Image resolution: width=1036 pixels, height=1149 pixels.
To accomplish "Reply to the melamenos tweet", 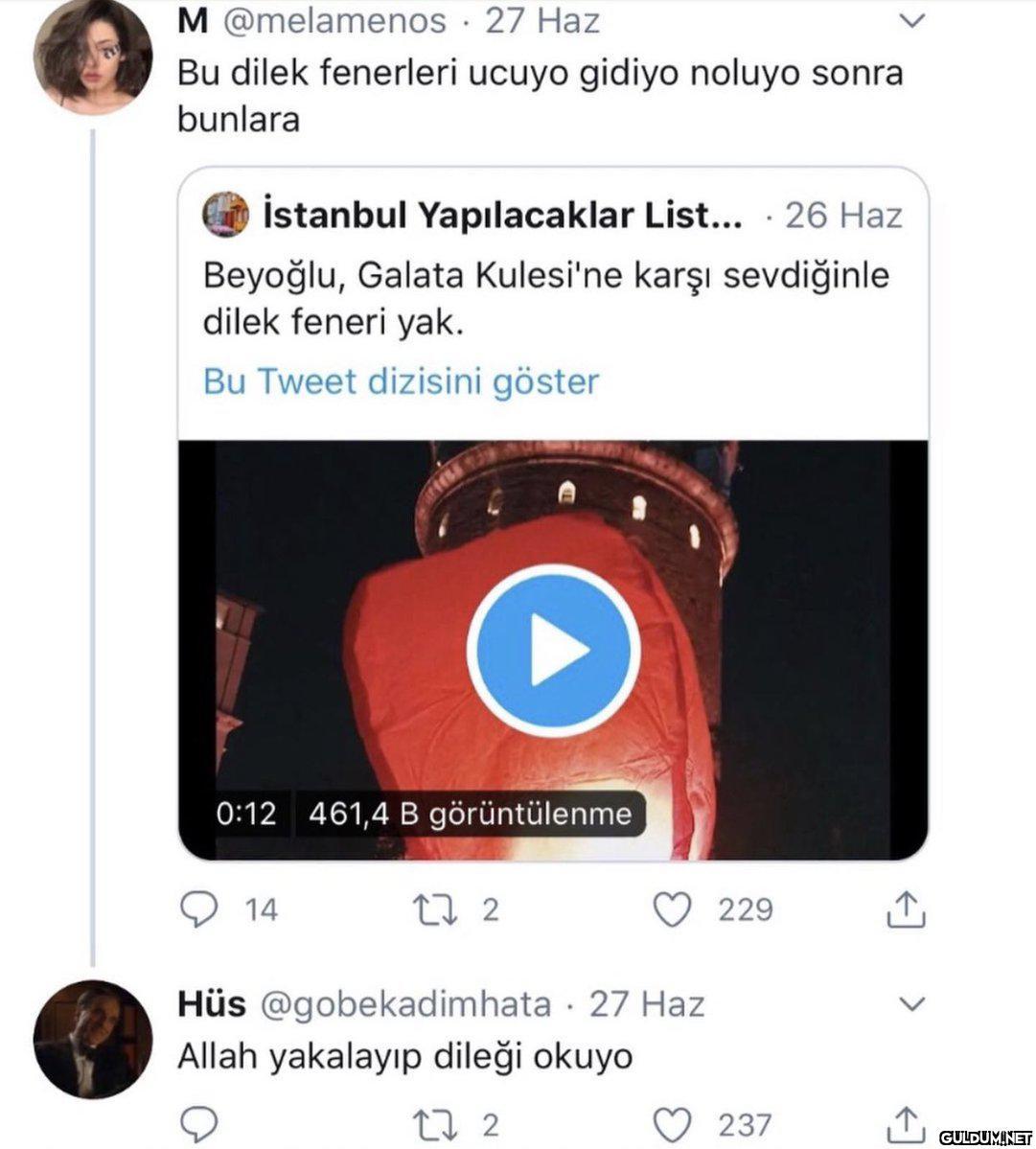I will pyautogui.click(x=198, y=909).
